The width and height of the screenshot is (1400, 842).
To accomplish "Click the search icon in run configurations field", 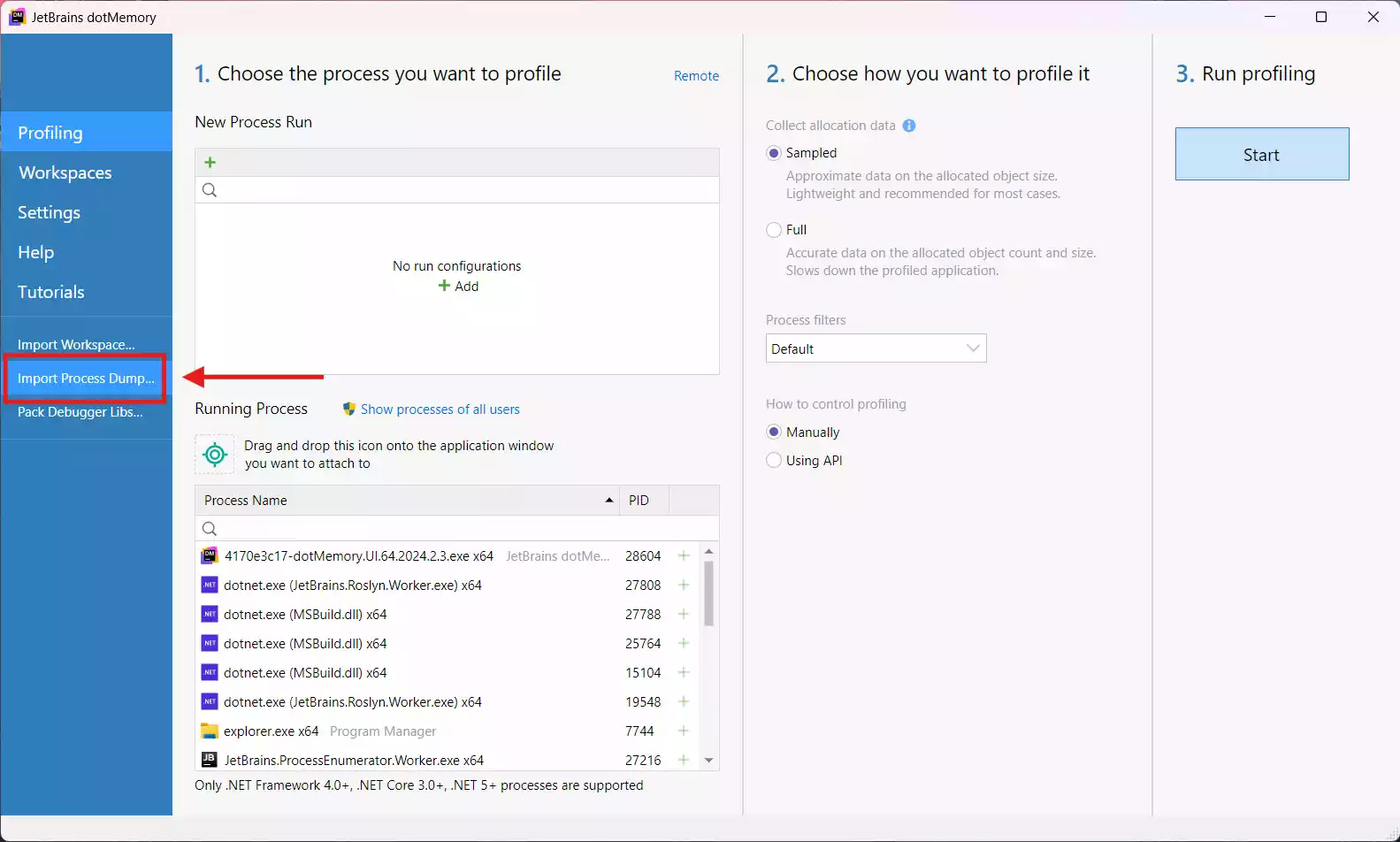I will pyautogui.click(x=210, y=190).
